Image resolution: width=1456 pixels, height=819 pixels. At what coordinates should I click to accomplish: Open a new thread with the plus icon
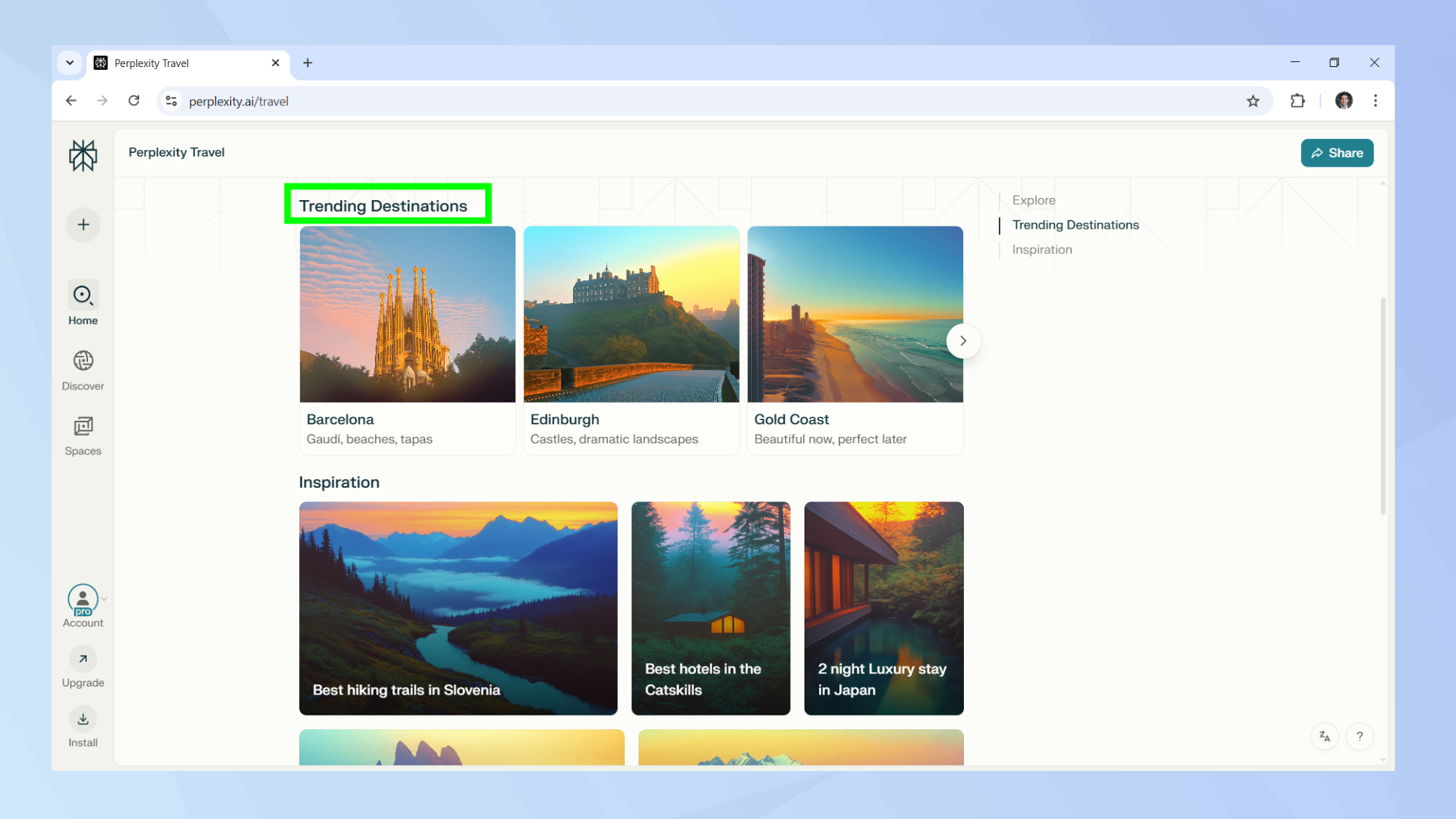(x=83, y=224)
